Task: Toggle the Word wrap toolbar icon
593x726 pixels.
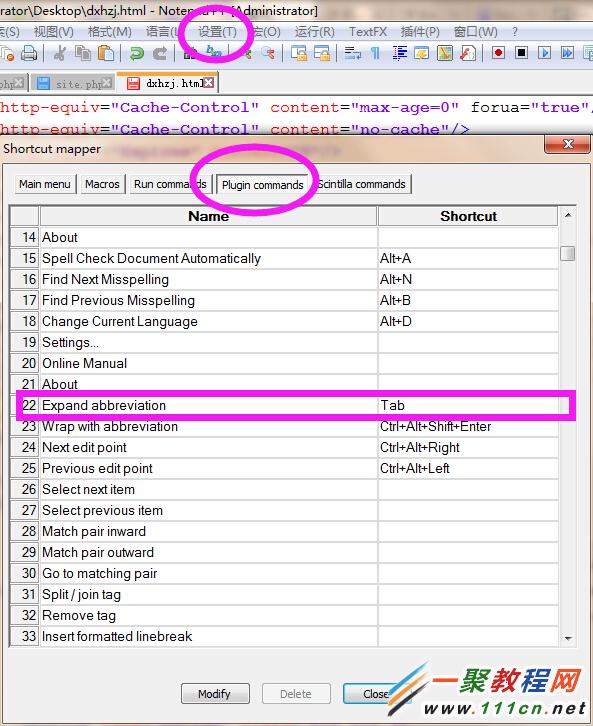Action: point(353,53)
